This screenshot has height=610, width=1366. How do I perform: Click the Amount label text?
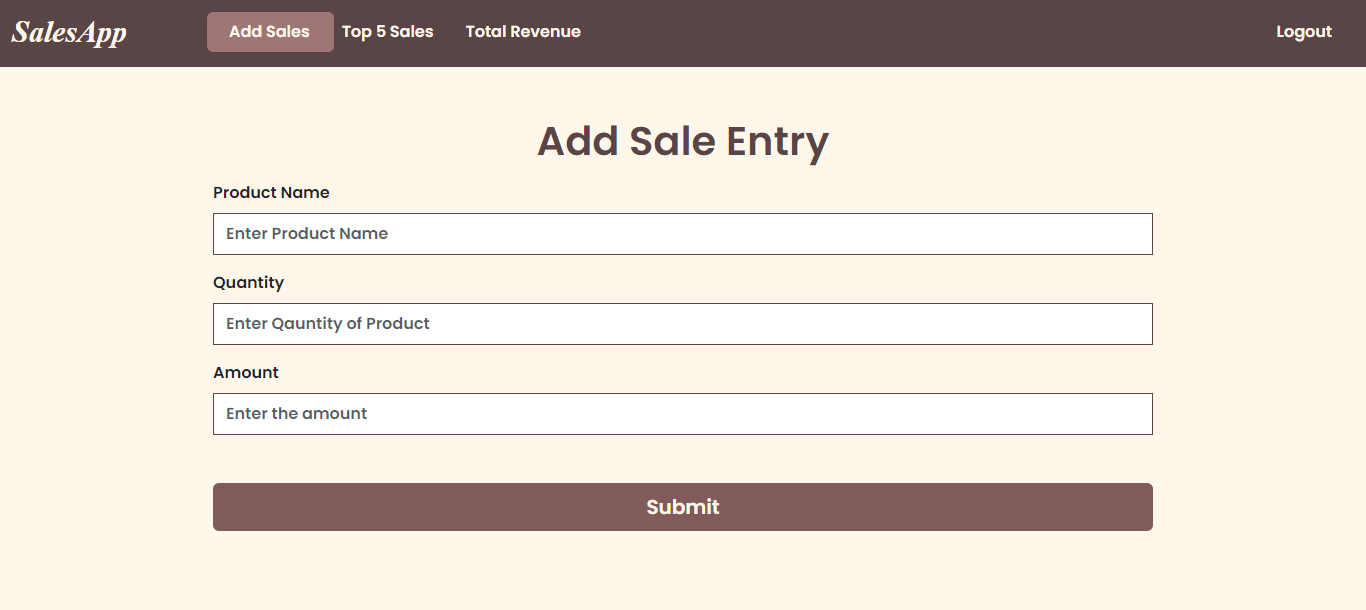click(246, 372)
